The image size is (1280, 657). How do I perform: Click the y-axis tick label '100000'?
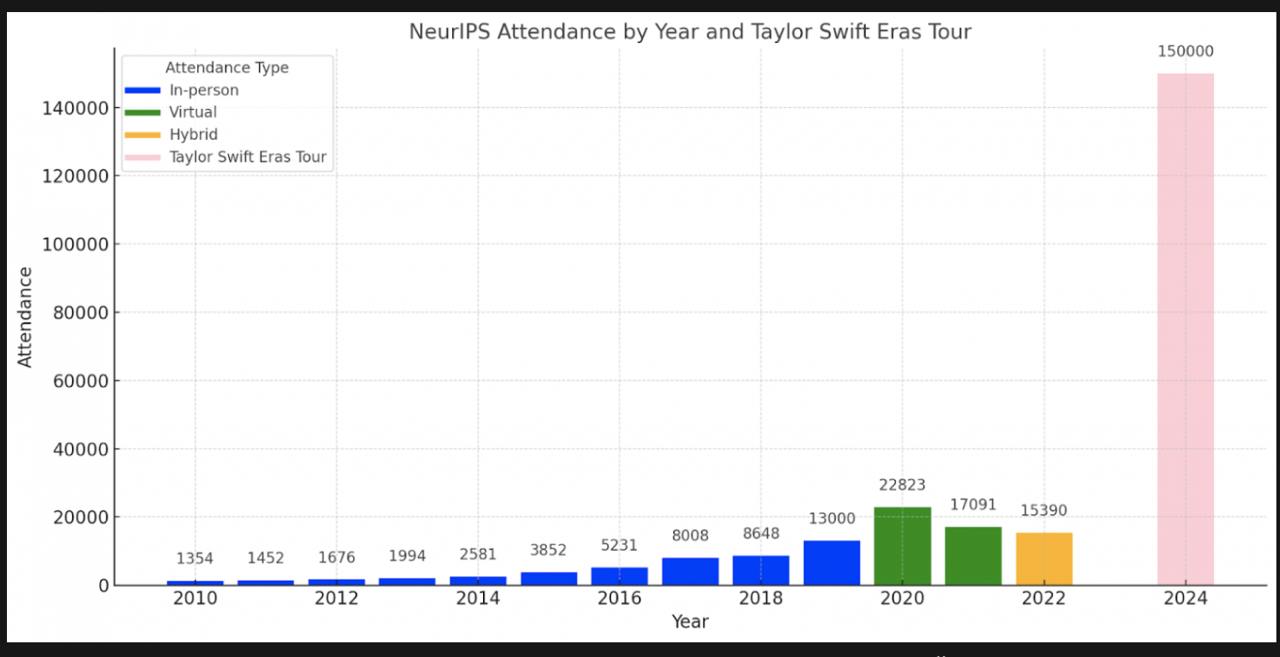coord(75,244)
